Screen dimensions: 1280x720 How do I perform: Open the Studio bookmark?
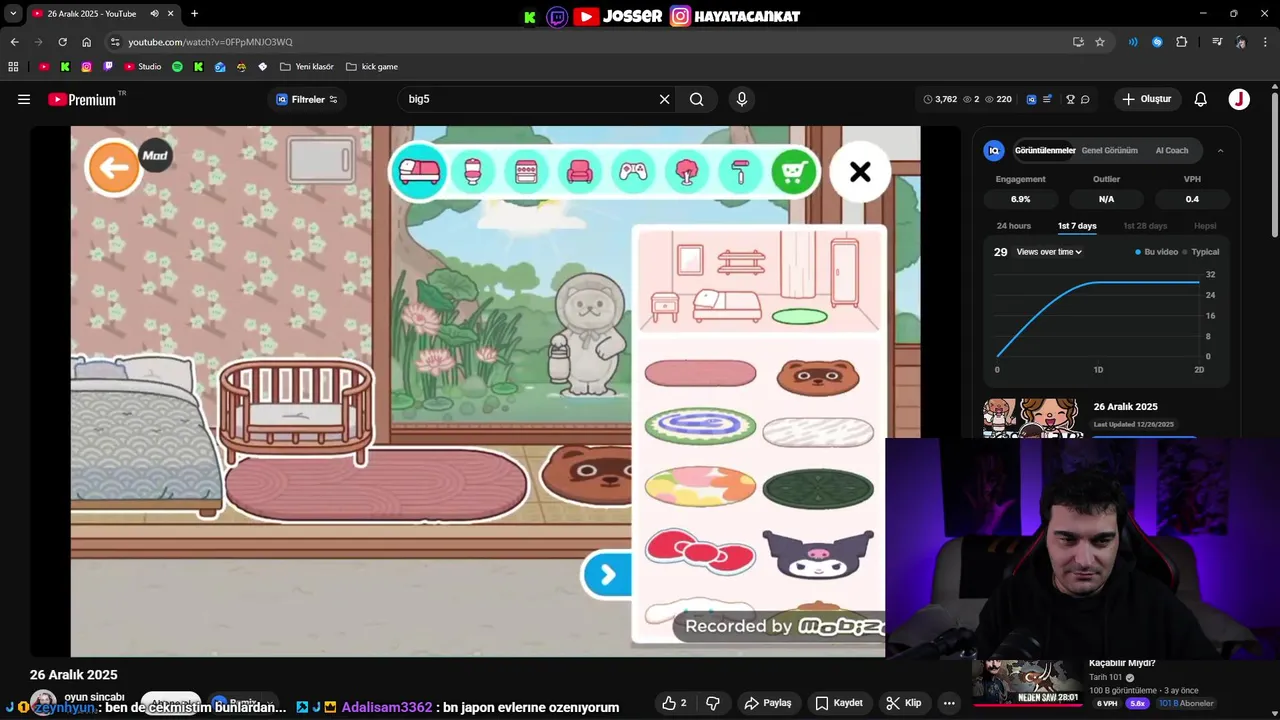click(x=142, y=67)
